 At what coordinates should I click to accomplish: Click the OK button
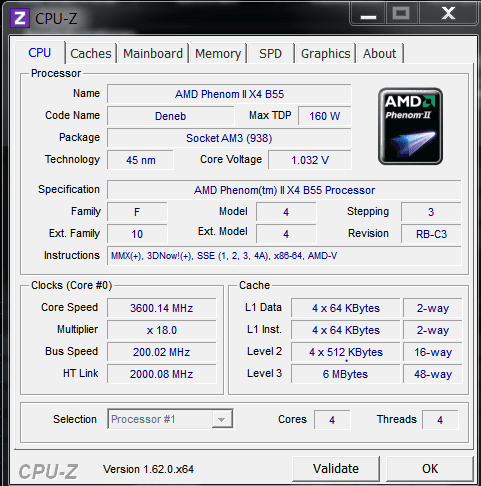point(430,469)
